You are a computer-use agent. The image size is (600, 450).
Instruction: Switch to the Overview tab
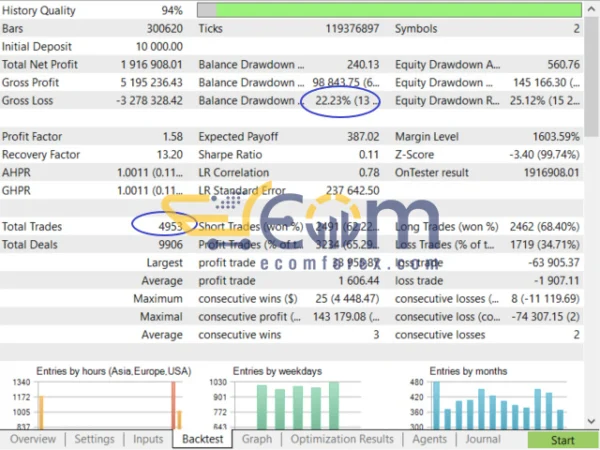click(33, 439)
